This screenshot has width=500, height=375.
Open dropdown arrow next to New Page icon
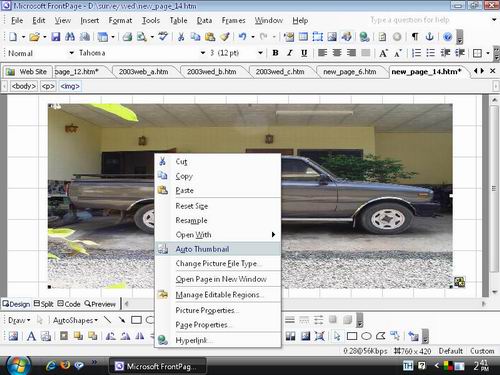(x=23, y=37)
